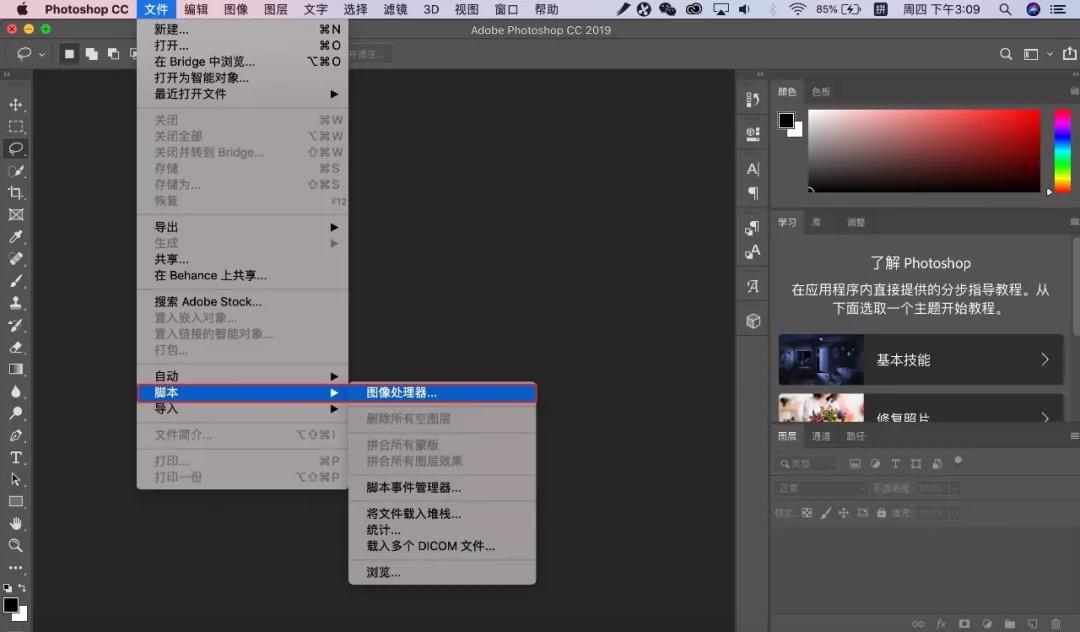Select the Type tool

(15, 458)
